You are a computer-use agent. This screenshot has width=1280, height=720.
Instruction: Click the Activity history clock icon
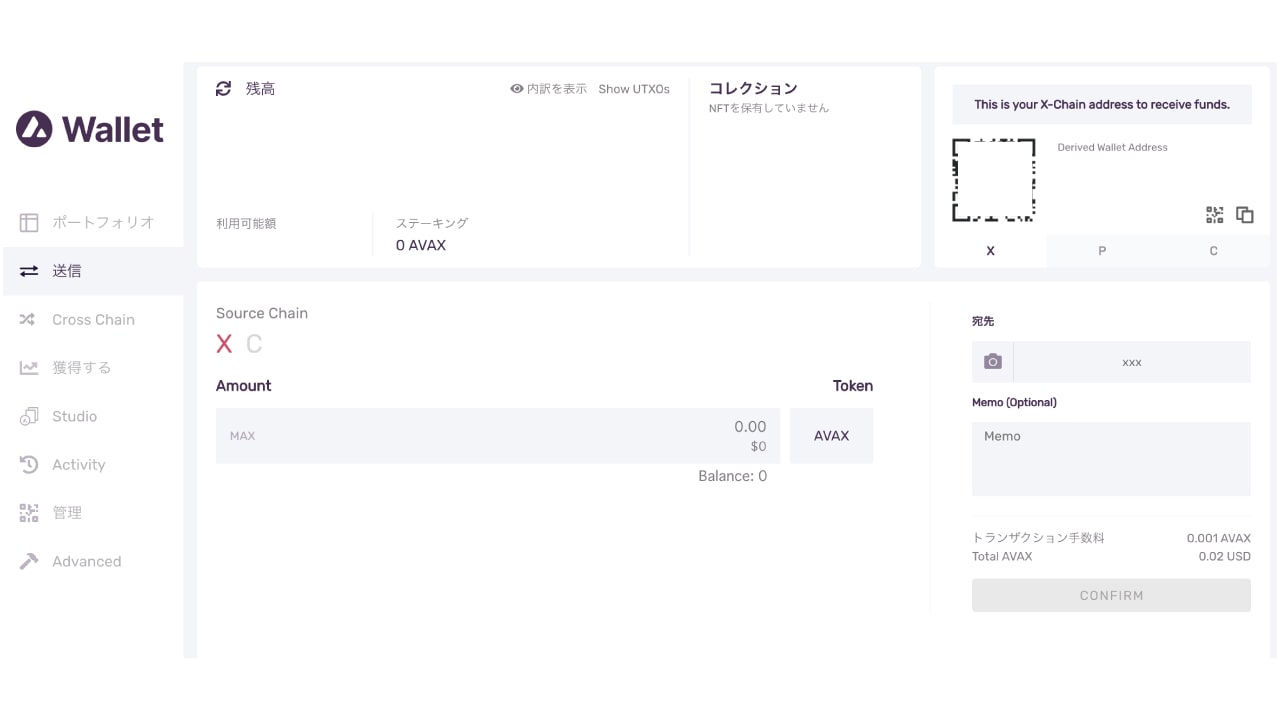click(x=29, y=465)
